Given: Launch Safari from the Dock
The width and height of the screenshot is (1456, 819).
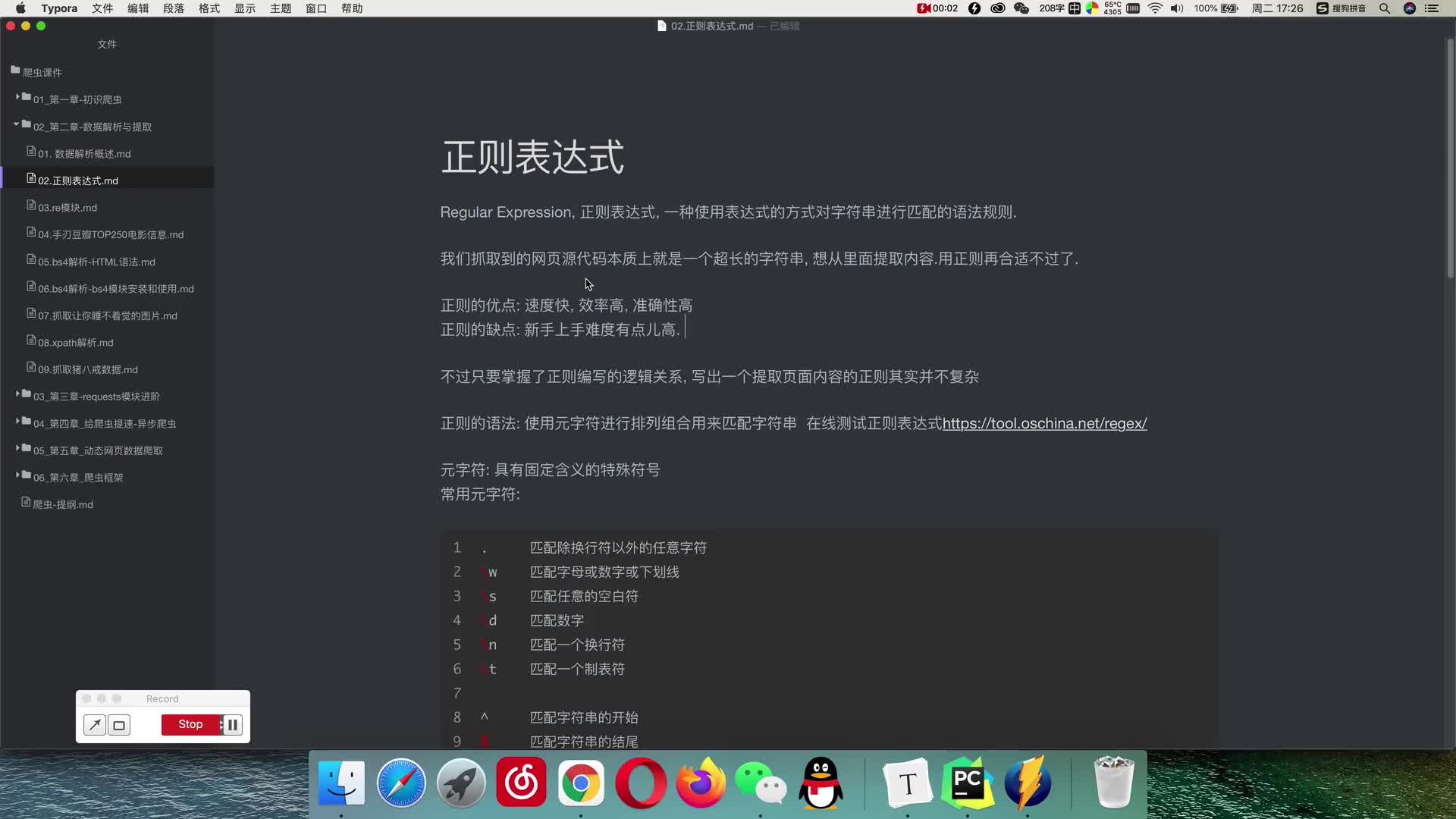Looking at the screenshot, I should (x=401, y=783).
